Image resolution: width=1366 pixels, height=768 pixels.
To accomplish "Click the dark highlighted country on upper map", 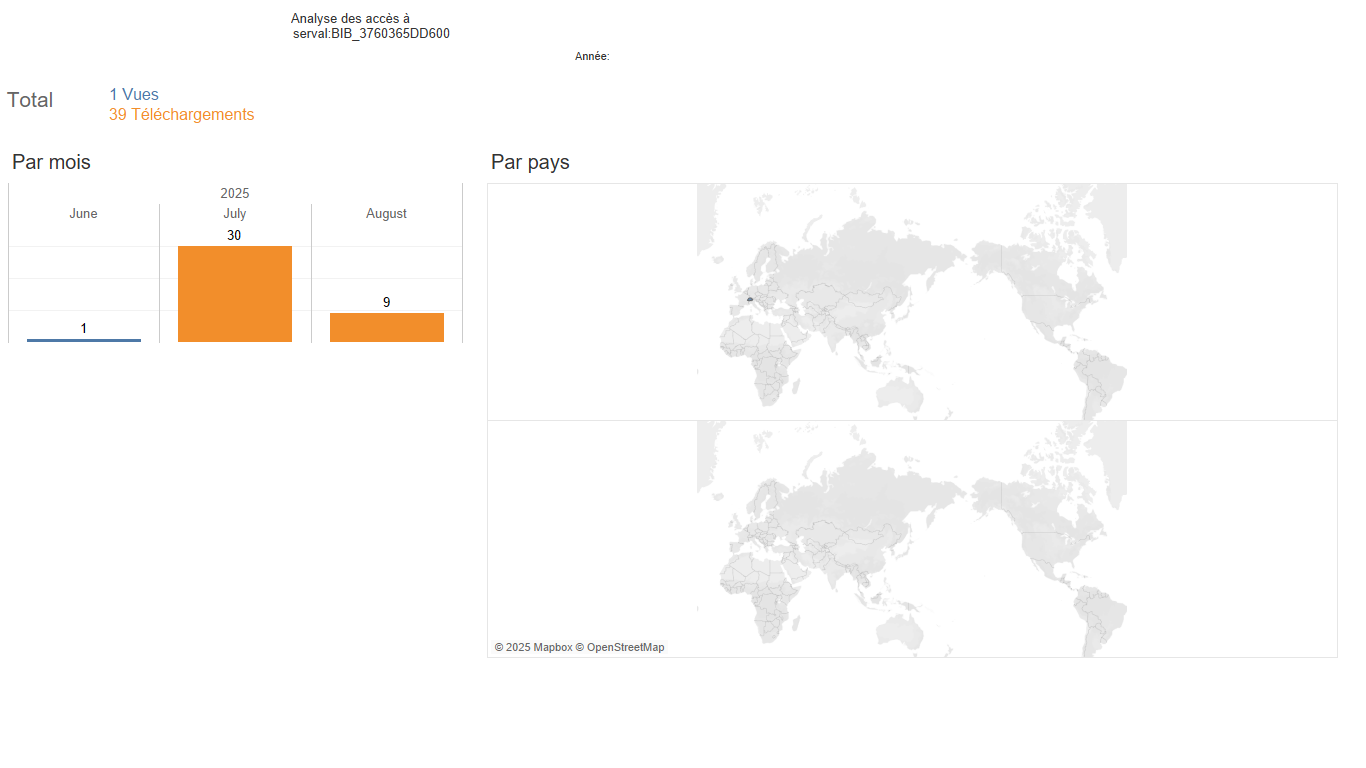I will pos(749,299).
